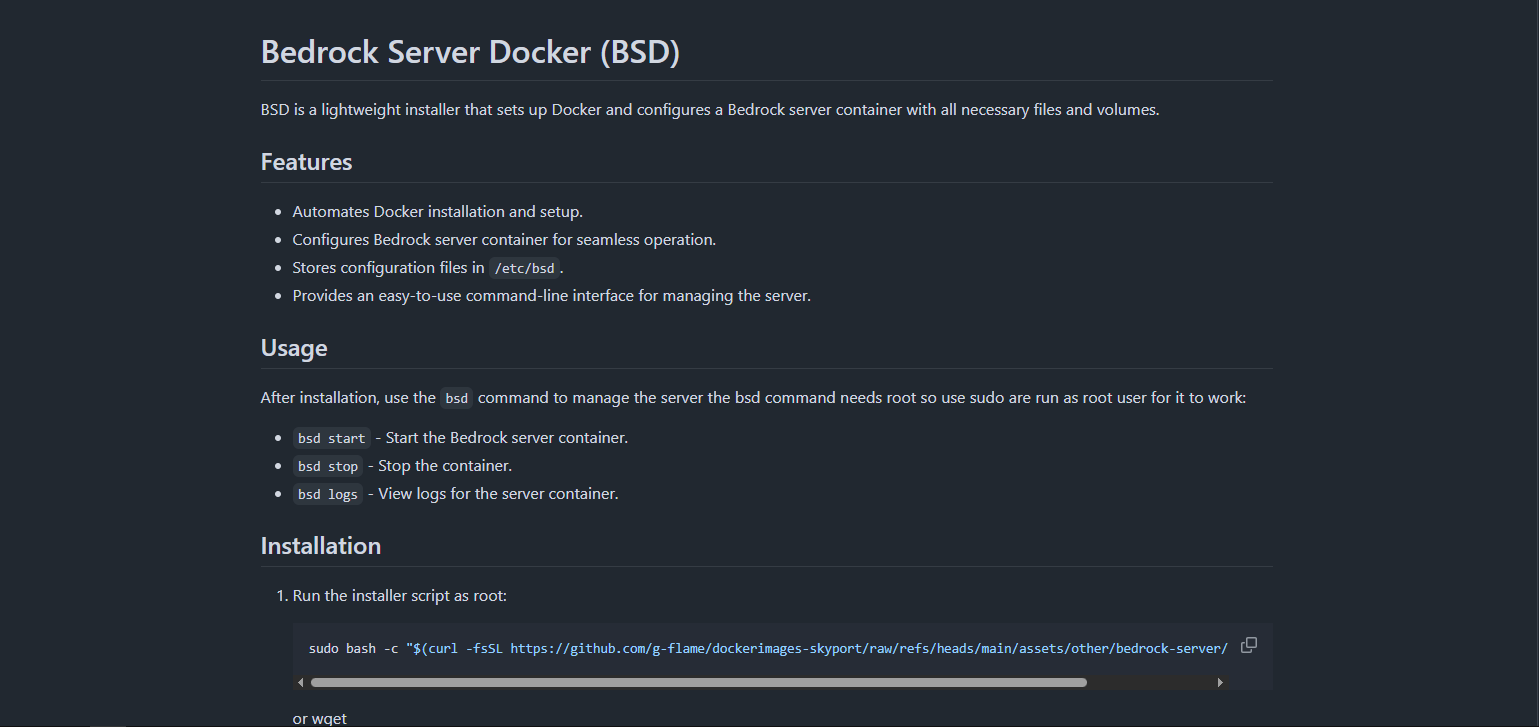Click the bullet text about Docker installation automation
This screenshot has width=1539, height=727.
pyautogui.click(x=437, y=211)
